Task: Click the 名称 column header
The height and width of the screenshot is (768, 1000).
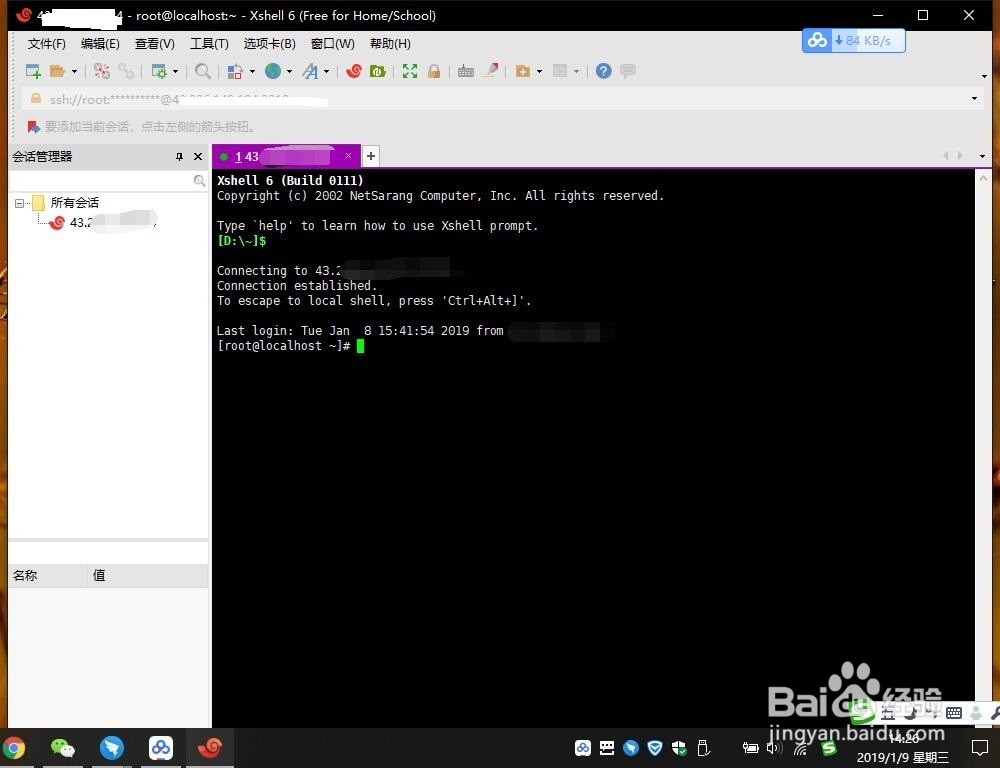Action: point(48,575)
